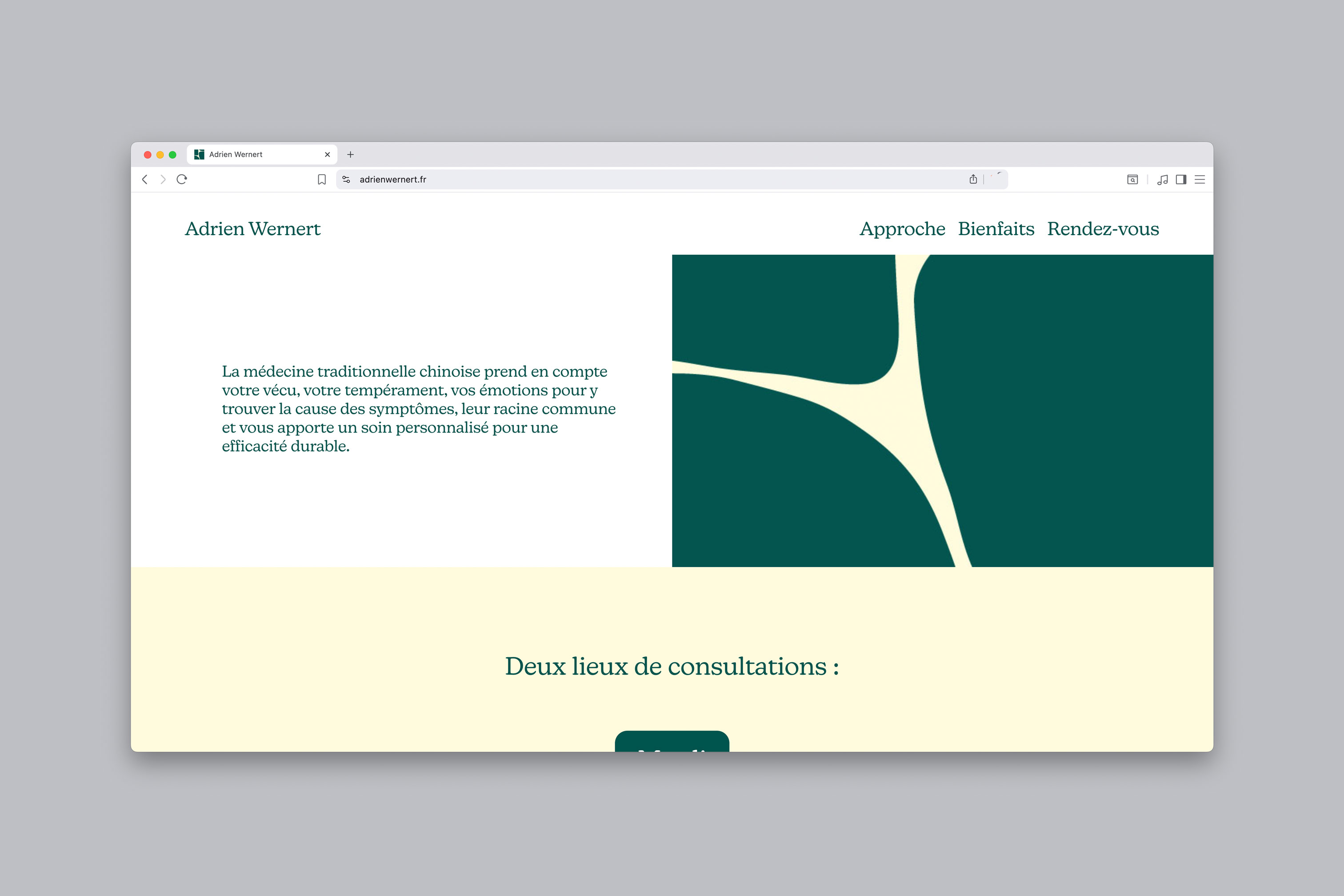Reload the current page

click(x=182, y=180)
